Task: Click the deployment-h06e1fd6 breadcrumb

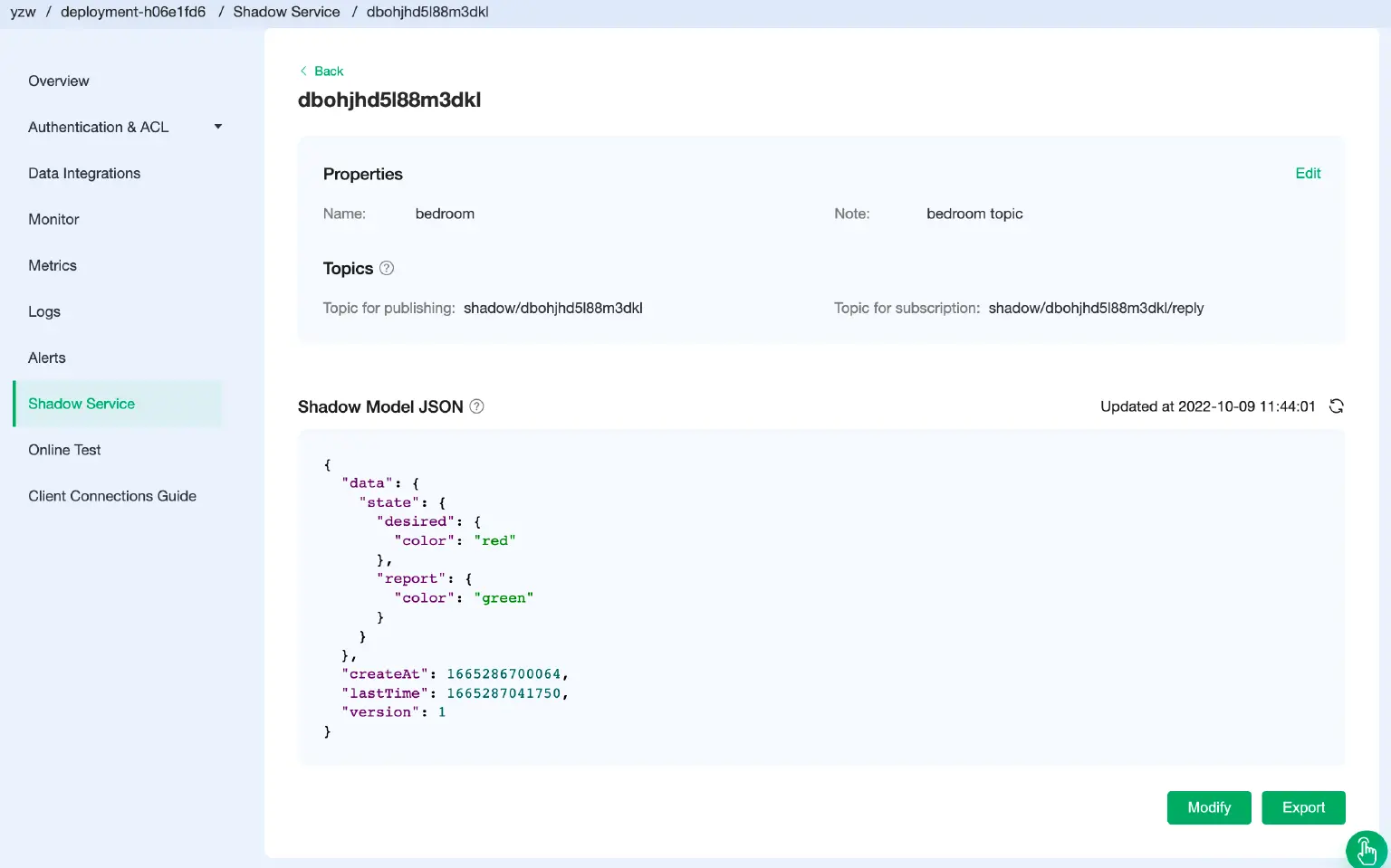Action: (133, 12)
